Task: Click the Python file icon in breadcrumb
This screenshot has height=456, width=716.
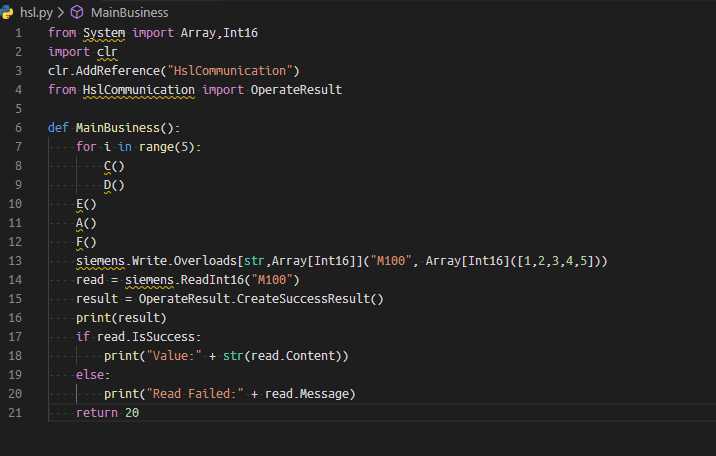Action: click(x=6, y=12)
